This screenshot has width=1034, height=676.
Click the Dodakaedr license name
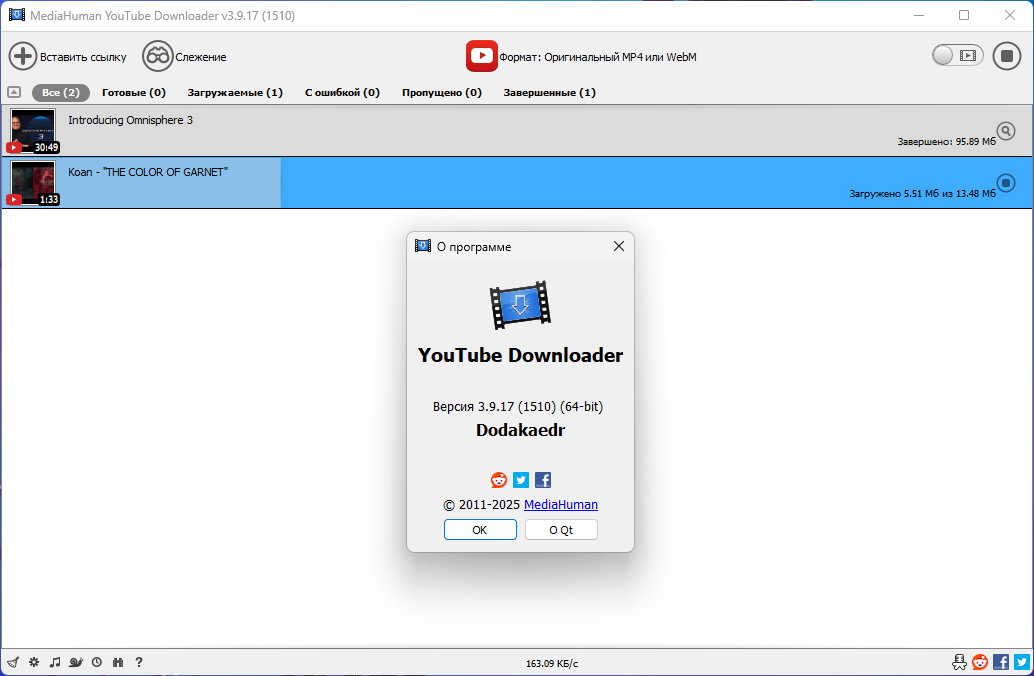520,430
